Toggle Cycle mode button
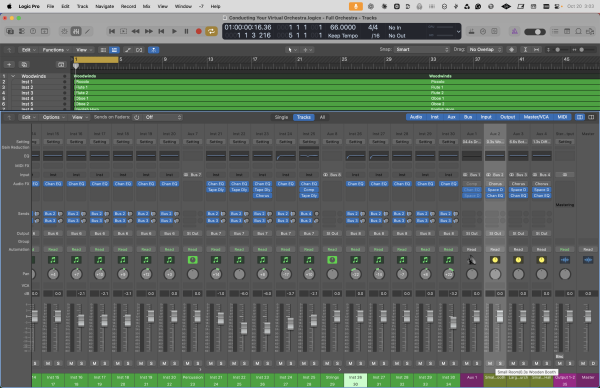 211,31
